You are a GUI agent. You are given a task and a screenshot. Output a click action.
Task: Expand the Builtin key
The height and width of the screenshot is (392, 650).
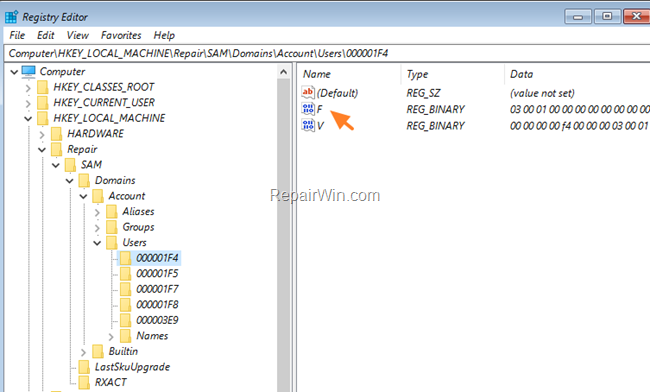(83, 352)
